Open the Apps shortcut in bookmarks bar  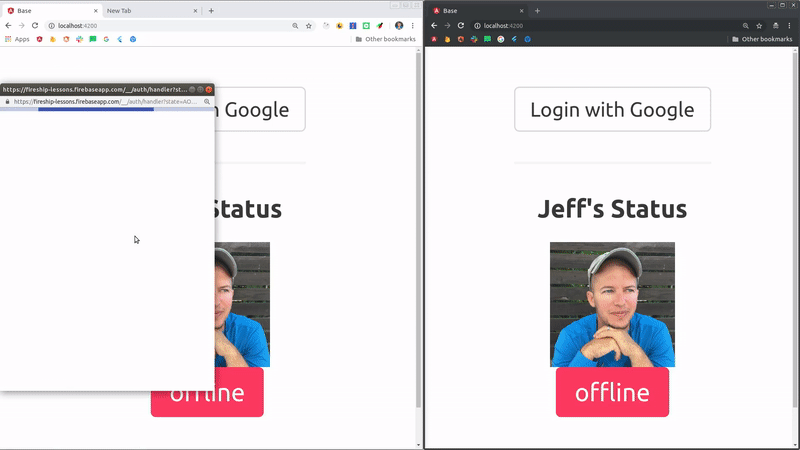(x=16, y=39)
